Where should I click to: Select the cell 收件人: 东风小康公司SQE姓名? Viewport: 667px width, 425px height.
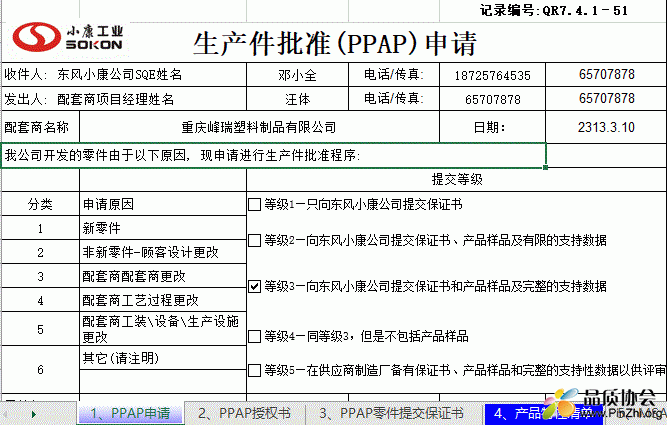pos(124,75)
